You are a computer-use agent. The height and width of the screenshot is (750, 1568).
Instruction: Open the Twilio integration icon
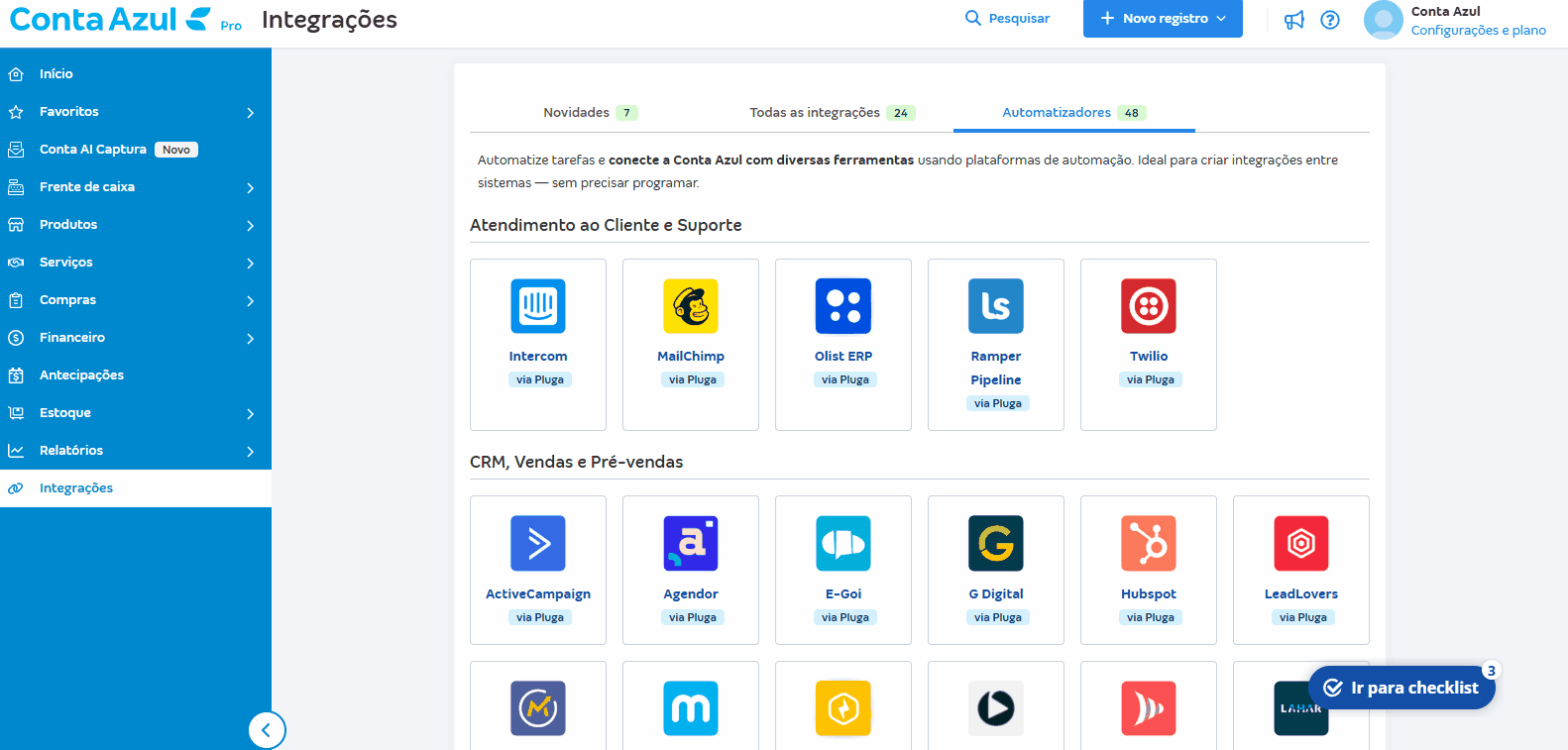(x=1149, y=306)
